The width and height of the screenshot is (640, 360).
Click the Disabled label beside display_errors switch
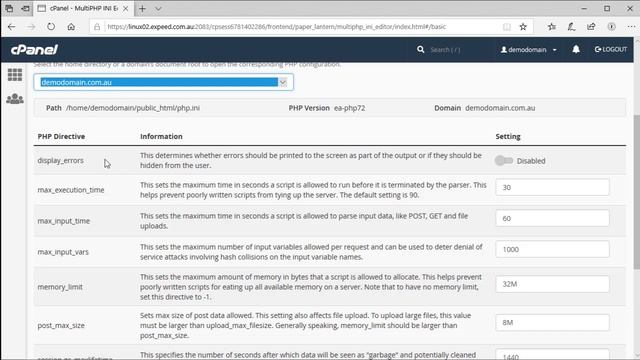[531, 161]
